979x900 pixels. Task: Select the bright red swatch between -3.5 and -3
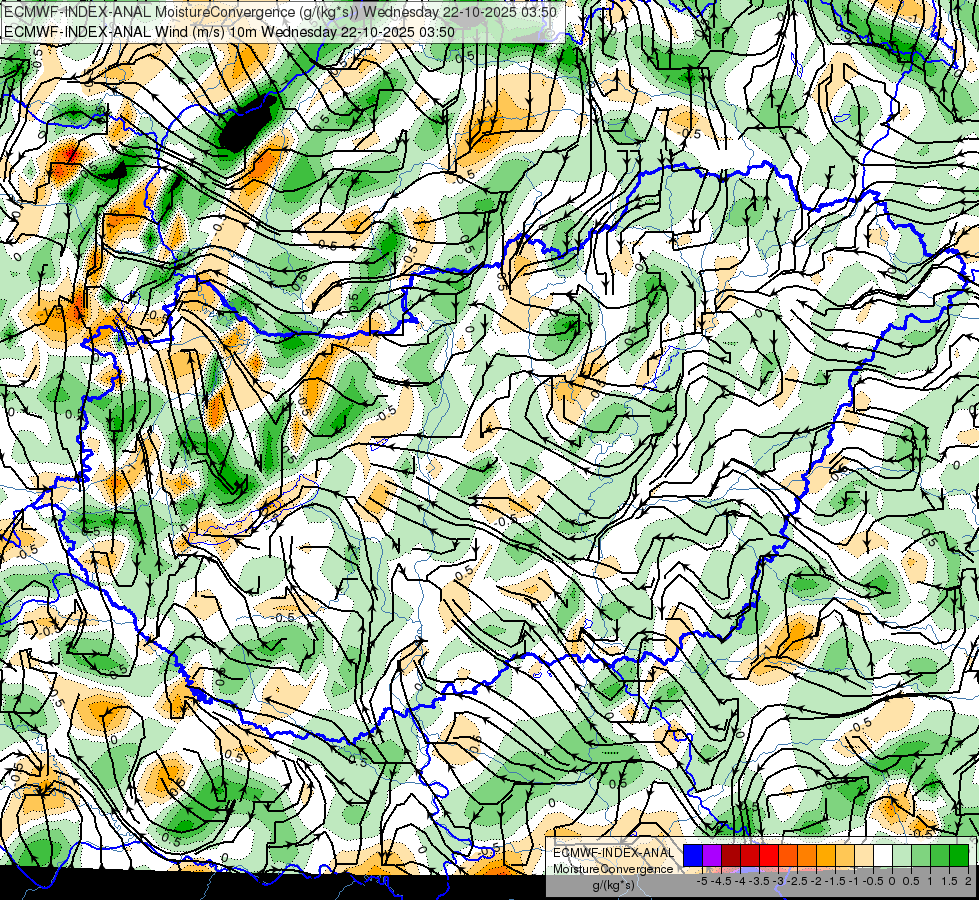coord(769,856)
